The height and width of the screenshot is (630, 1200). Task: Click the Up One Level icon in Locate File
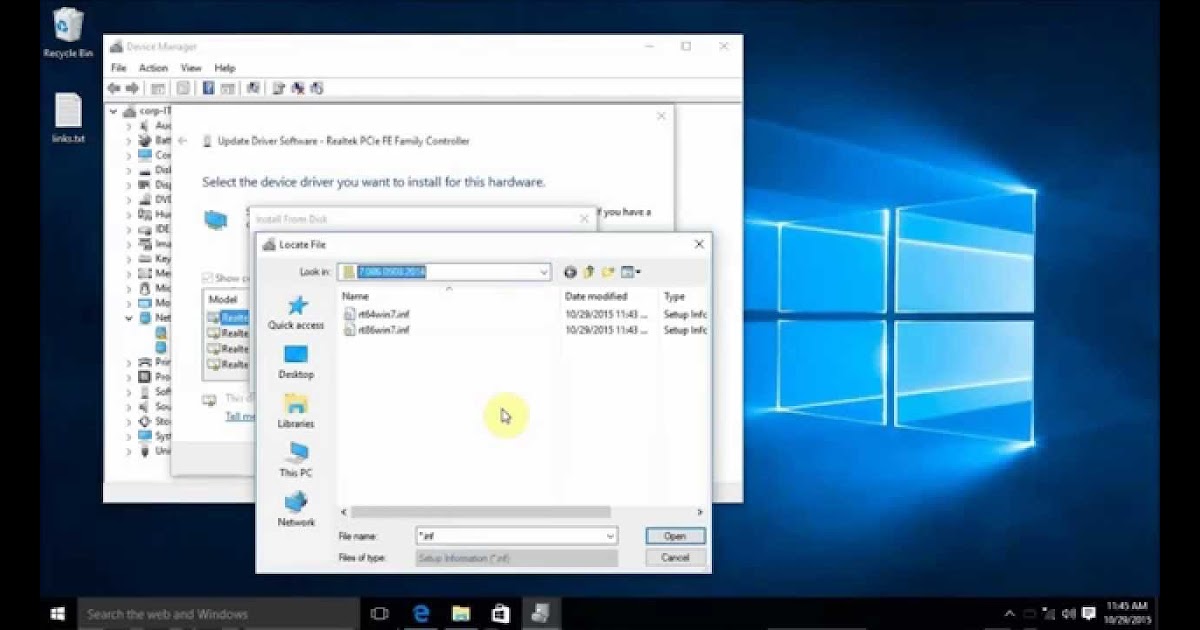coord(589,272)
